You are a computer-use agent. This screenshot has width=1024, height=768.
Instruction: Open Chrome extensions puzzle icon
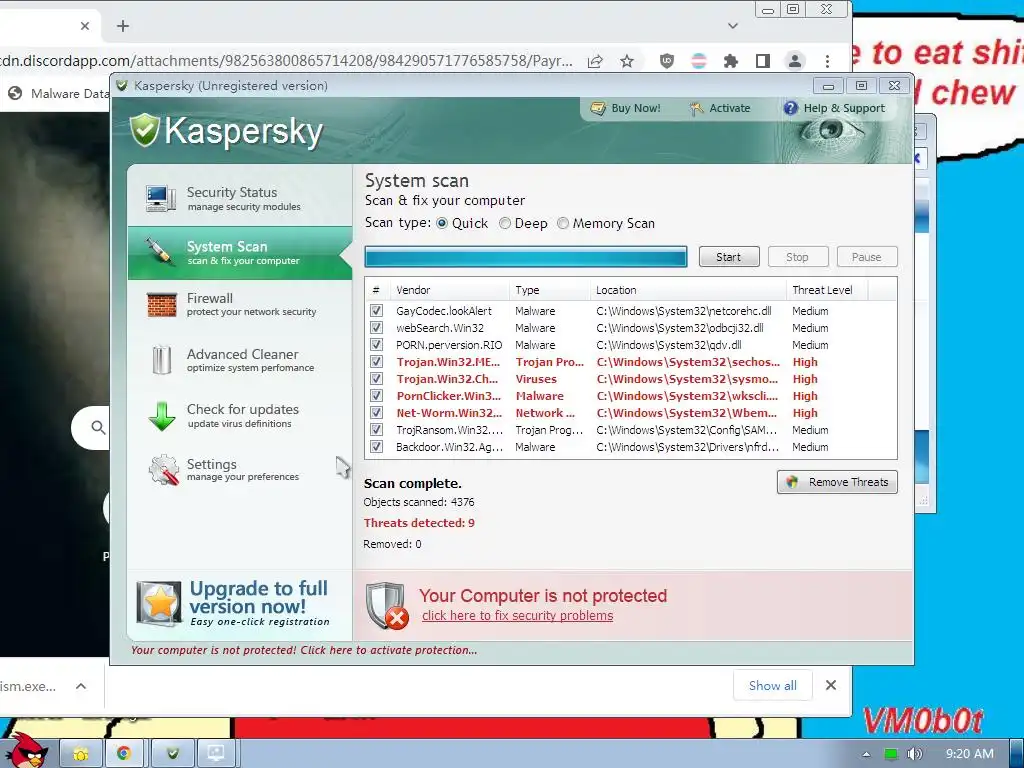(x=730, y=61)
